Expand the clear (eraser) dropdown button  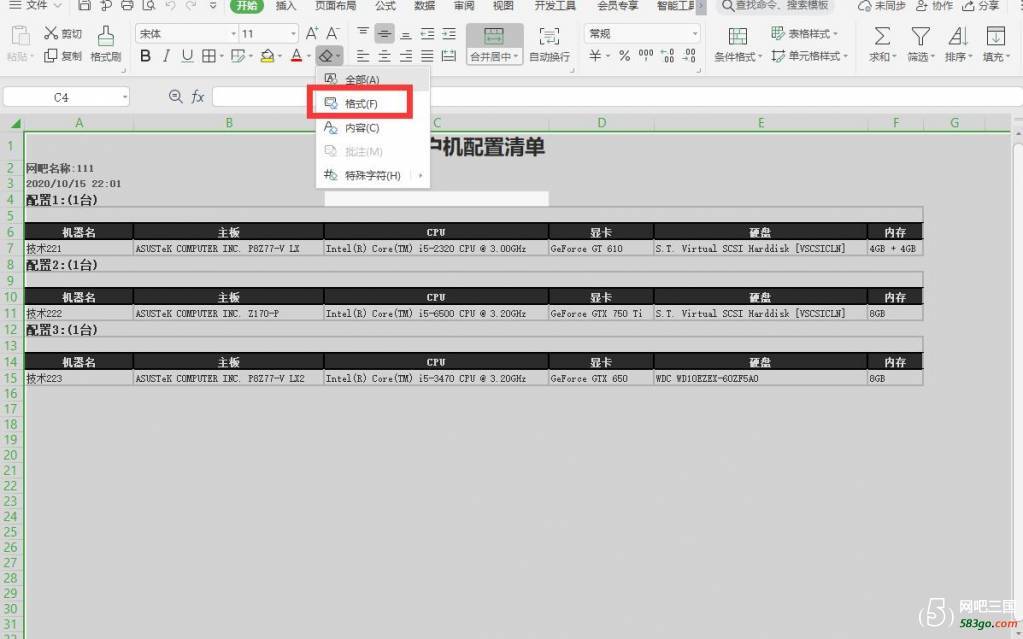click(338, 57)
